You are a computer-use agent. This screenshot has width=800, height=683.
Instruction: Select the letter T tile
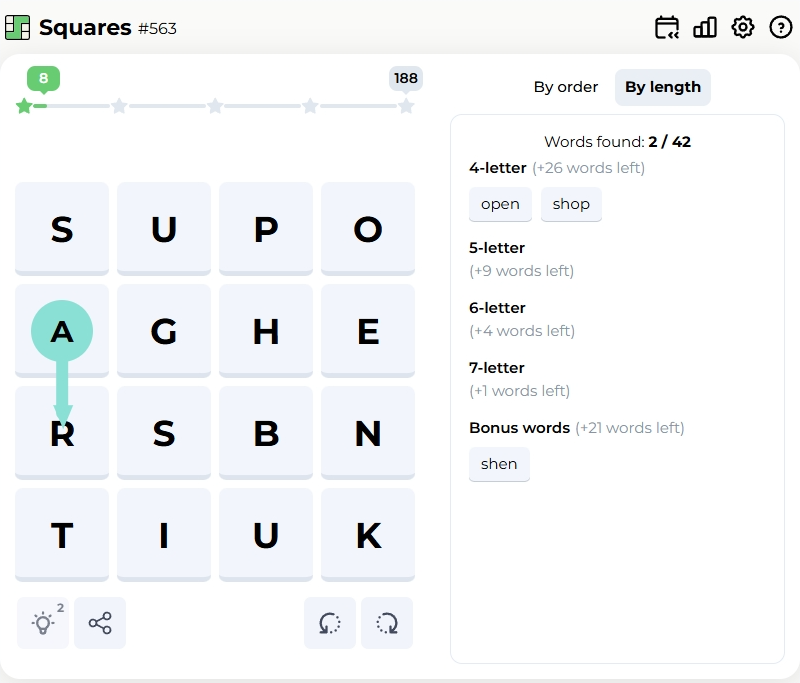tap(62, 535)
